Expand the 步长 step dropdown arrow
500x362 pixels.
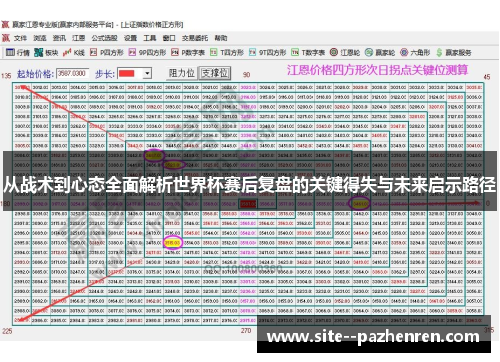147,73
